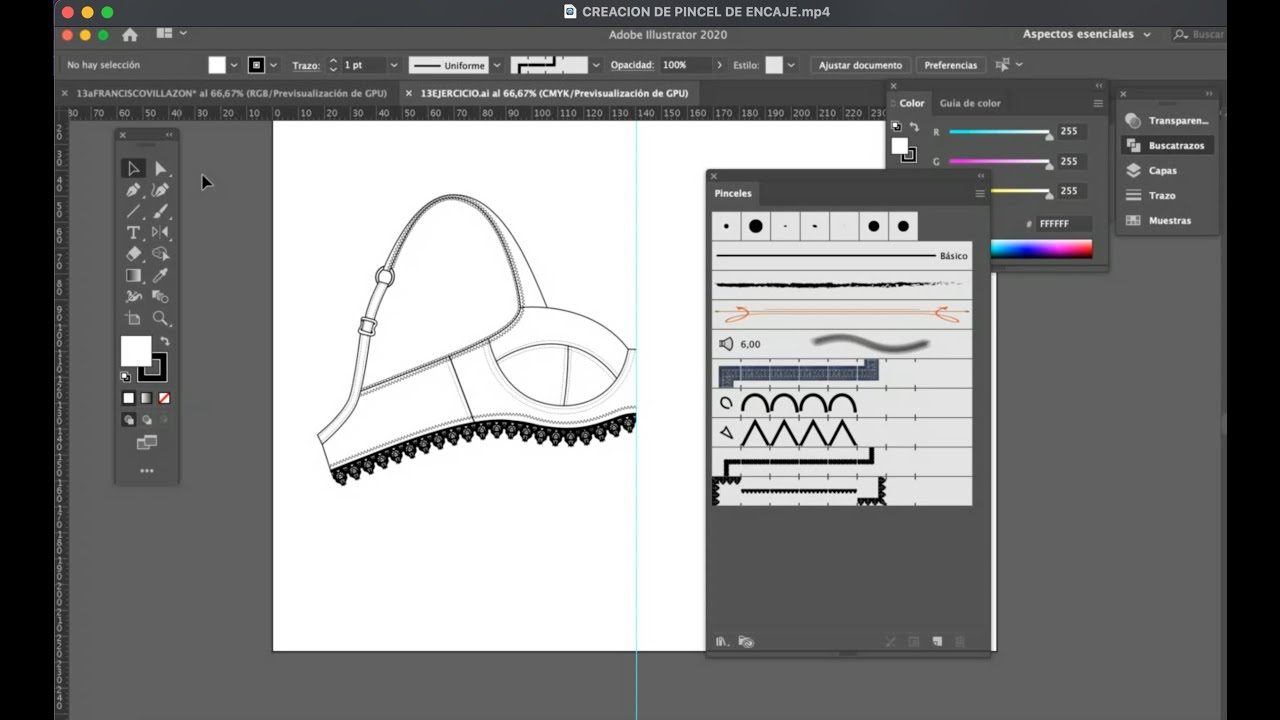This screenshot has width=1280, height=720.
Task: Pick color from spectrum bar
Action: [x=1041, y=249]
